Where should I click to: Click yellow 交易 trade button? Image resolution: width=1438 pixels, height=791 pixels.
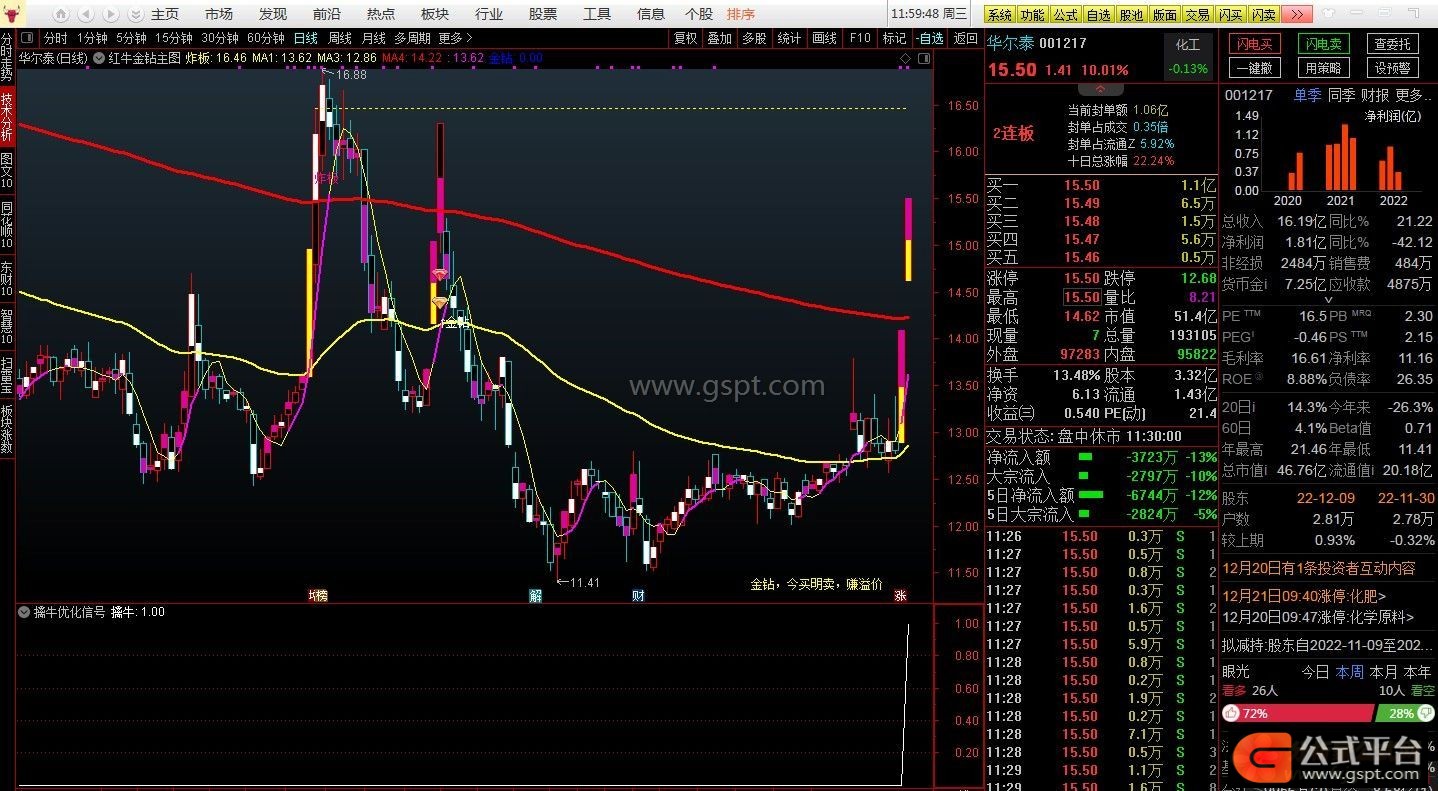[x=1197, y=14]
